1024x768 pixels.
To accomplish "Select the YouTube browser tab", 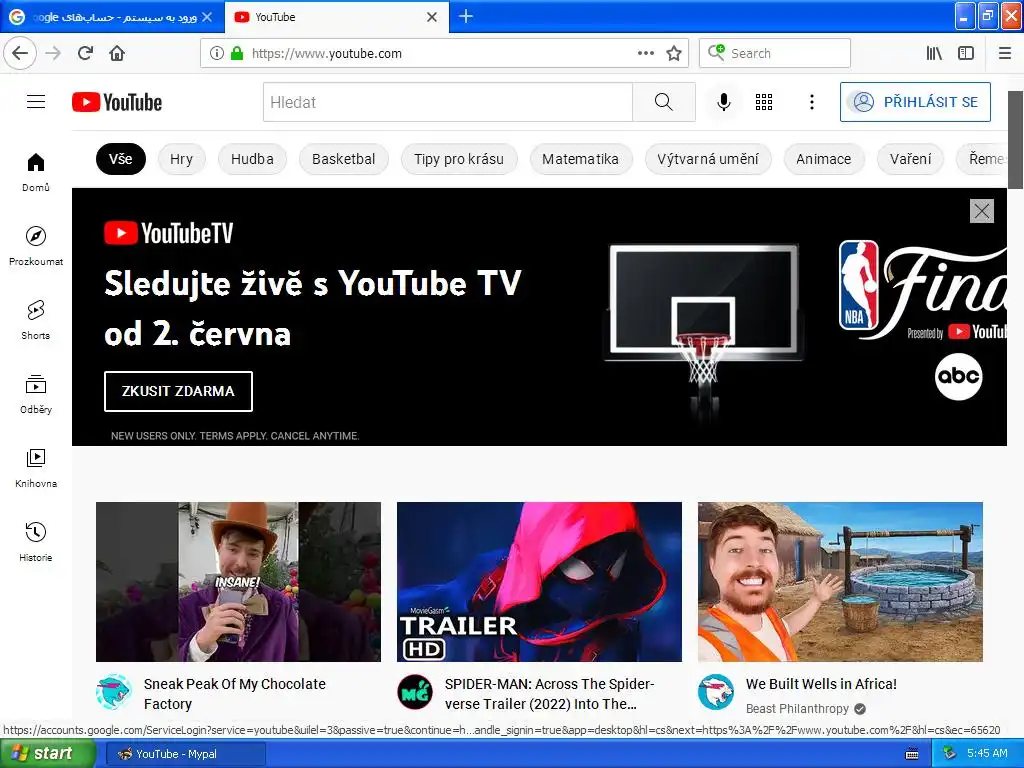I will pyautogui.click(x=337, y=17).
